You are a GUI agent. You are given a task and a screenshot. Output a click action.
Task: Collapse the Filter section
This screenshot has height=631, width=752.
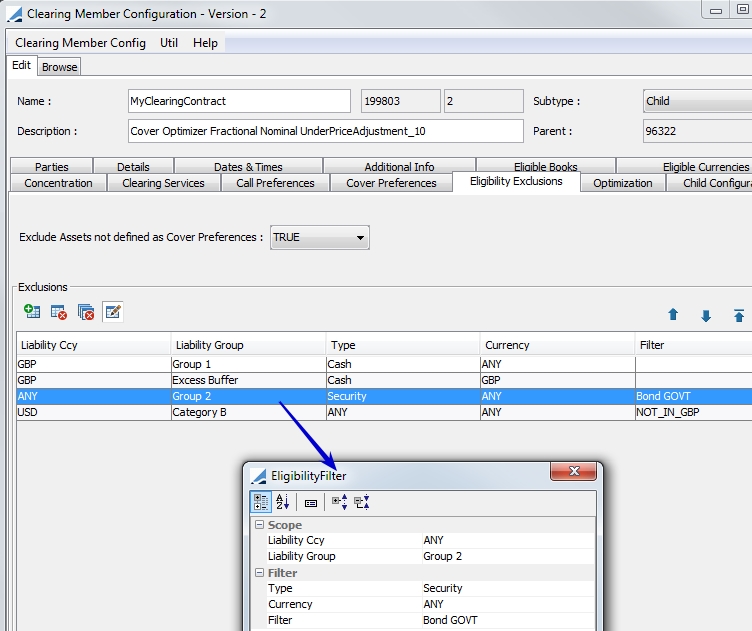[x=259, y=573]
